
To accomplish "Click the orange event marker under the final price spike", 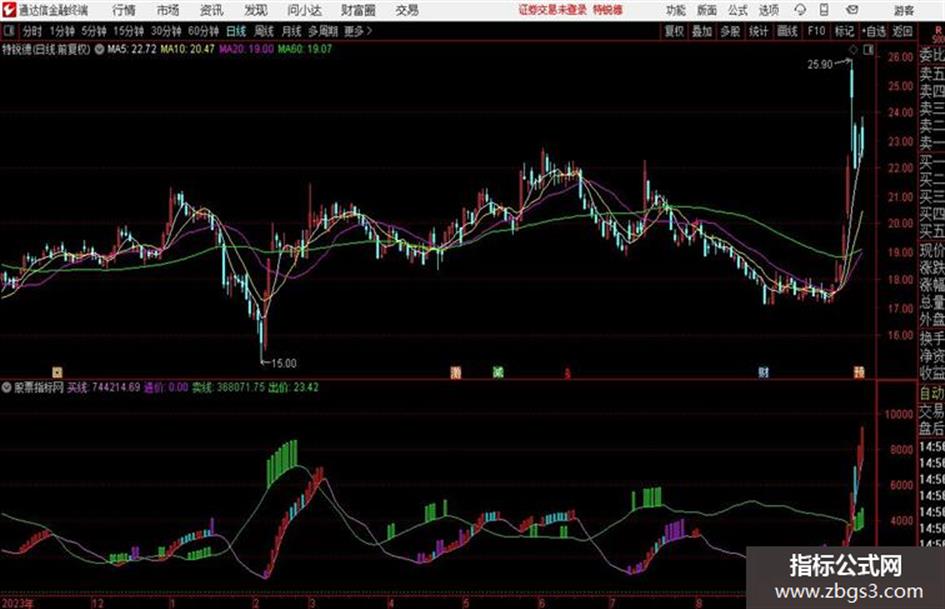I will pos(859,373).
